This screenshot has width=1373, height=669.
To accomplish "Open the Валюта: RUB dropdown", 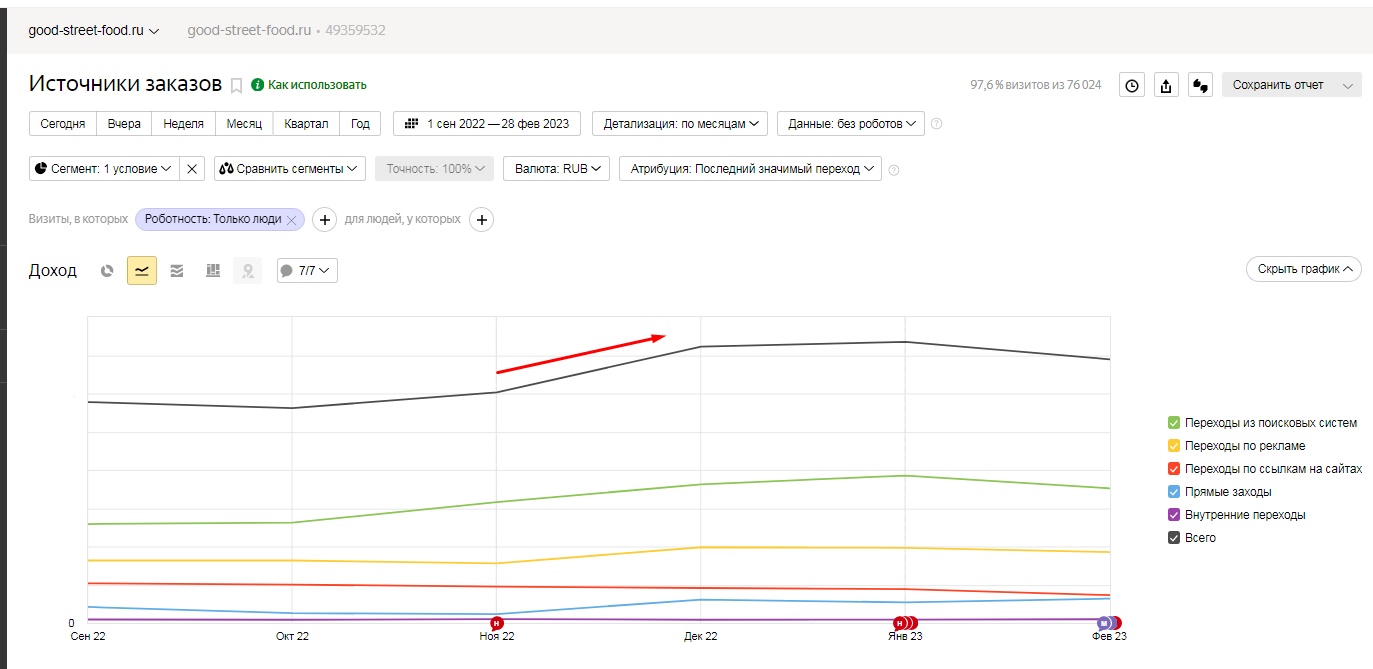I will point(556,169).
